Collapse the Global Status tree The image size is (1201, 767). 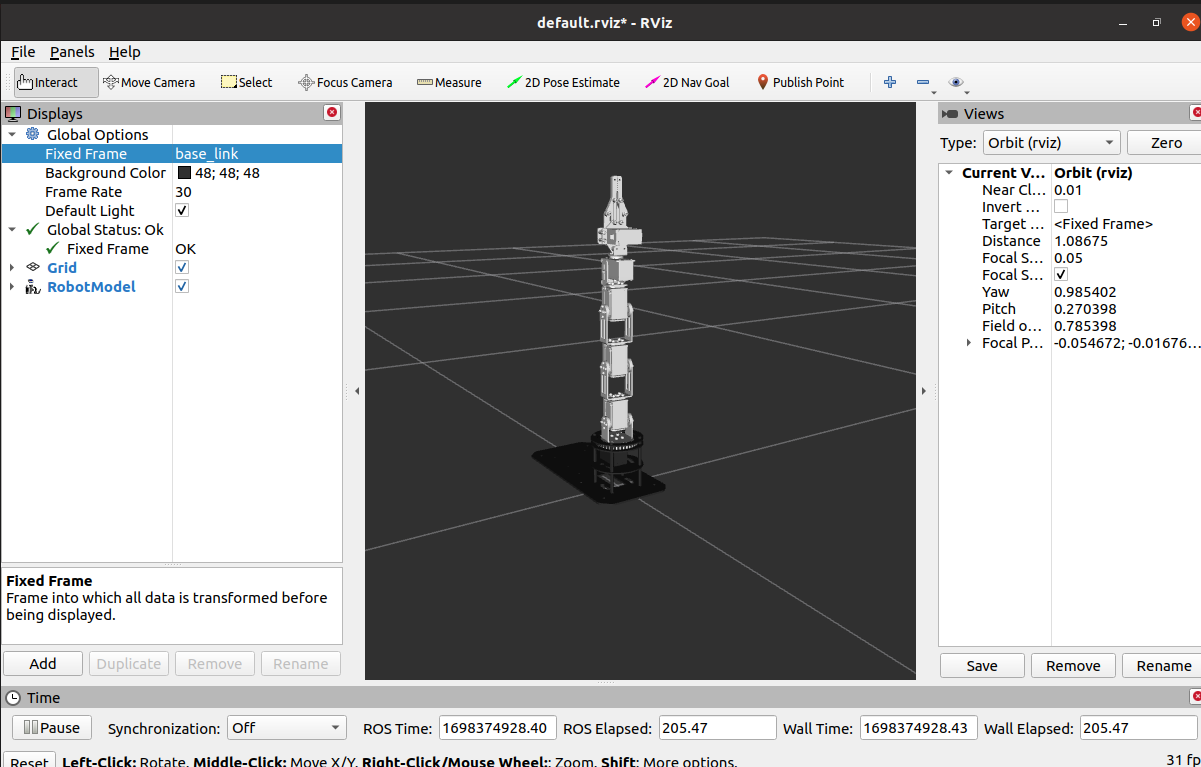click(12, 229)
